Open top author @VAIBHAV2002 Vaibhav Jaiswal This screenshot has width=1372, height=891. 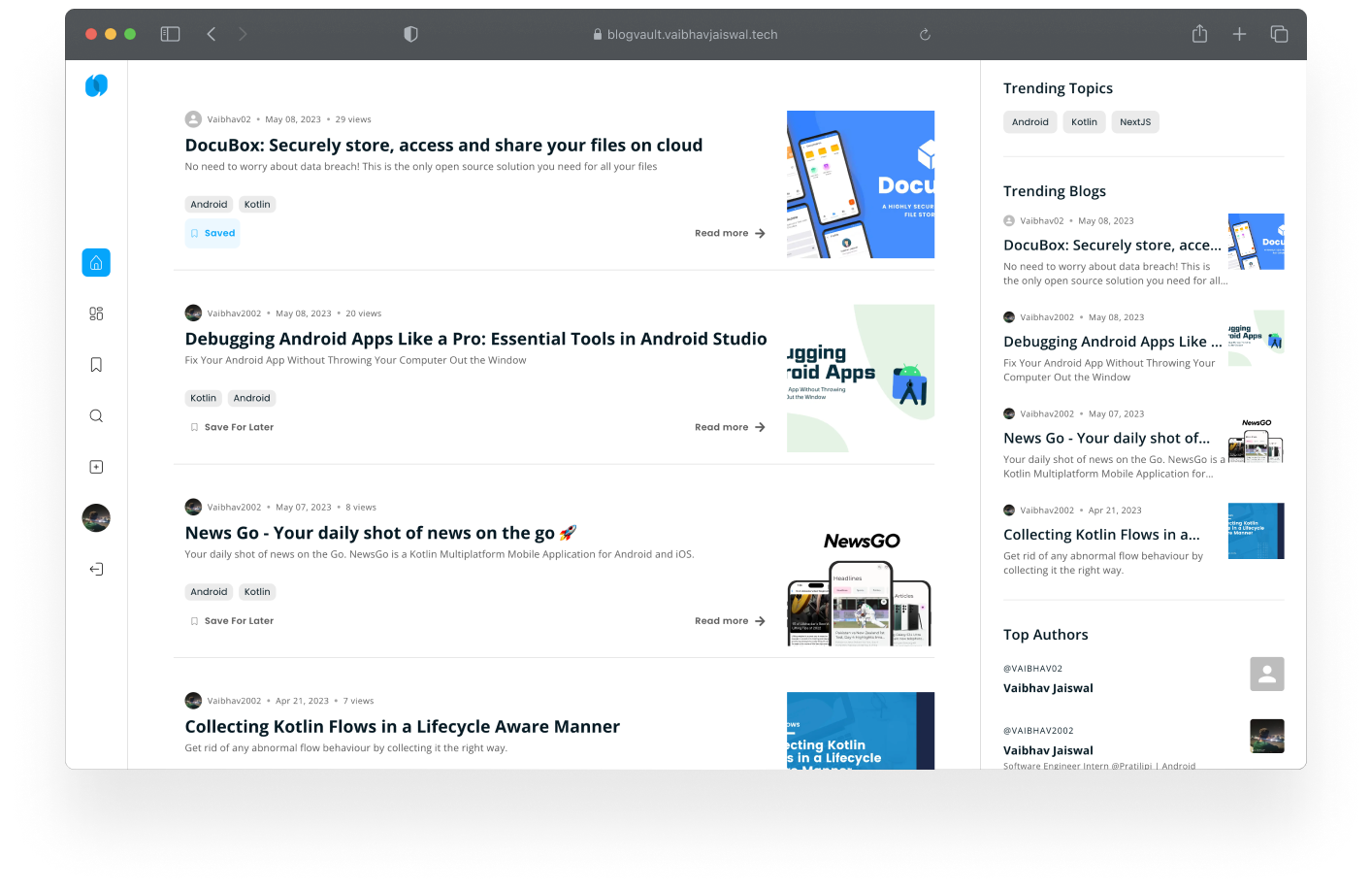(x=1048, y=741)
